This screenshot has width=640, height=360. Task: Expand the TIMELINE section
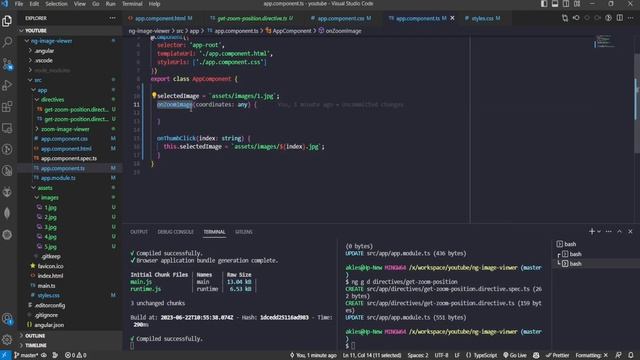click(69, 345)
